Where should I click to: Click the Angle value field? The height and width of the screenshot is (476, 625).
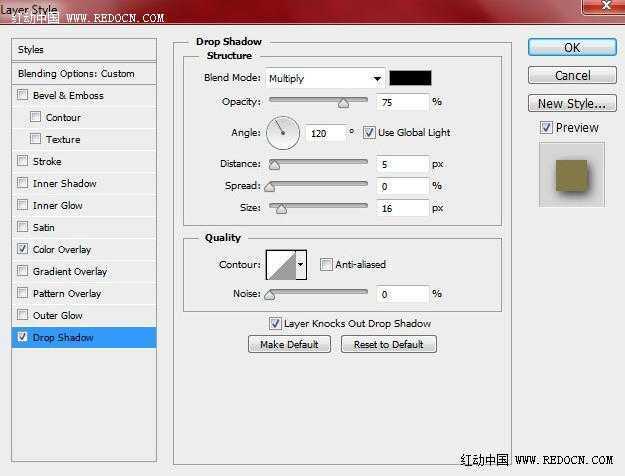325,133
